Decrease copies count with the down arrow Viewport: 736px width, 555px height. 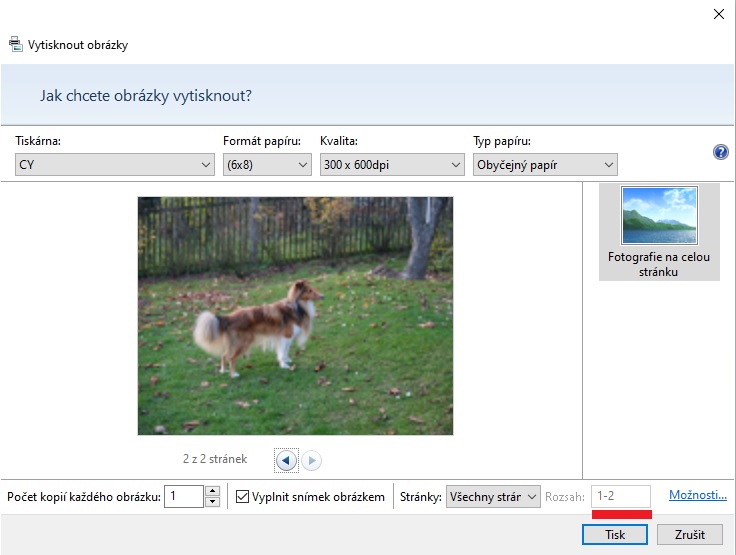click(212, 502)
